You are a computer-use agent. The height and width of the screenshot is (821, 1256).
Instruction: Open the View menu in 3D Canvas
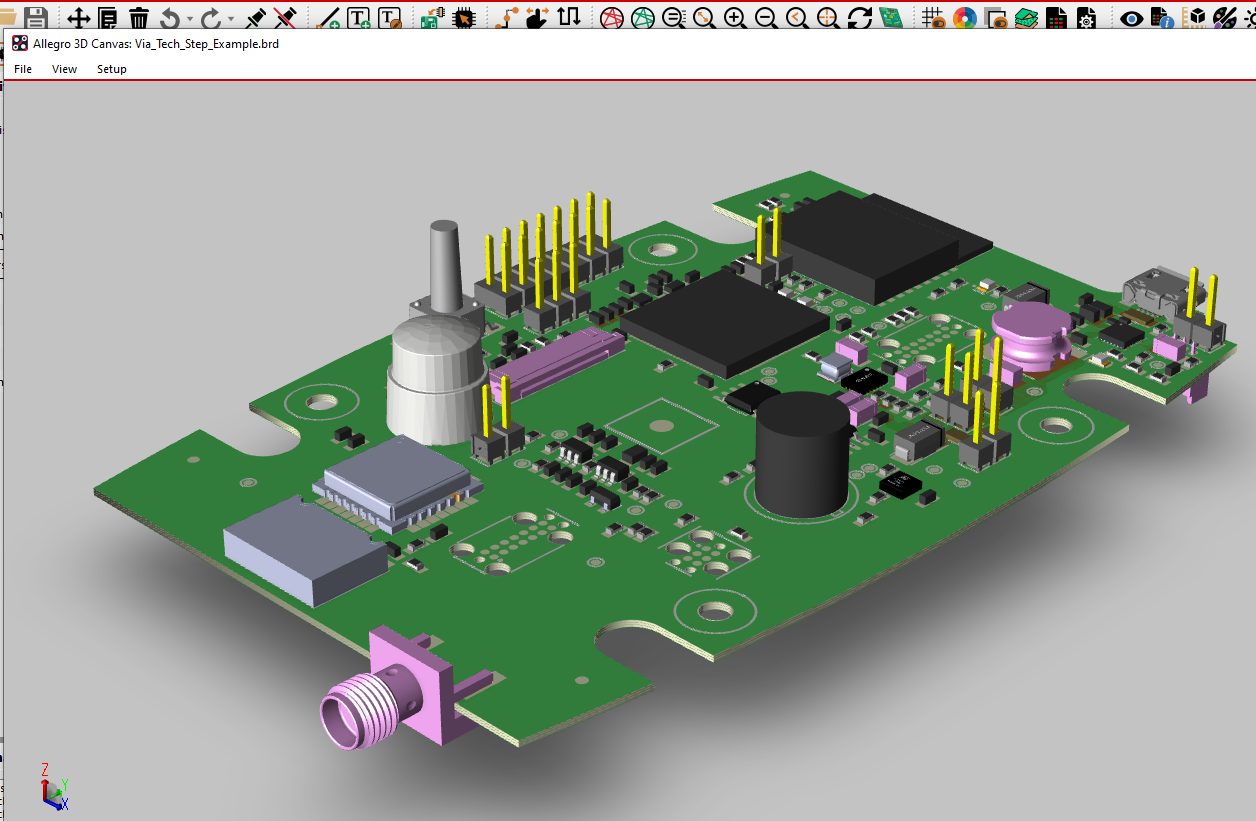[x=64, y=69]
